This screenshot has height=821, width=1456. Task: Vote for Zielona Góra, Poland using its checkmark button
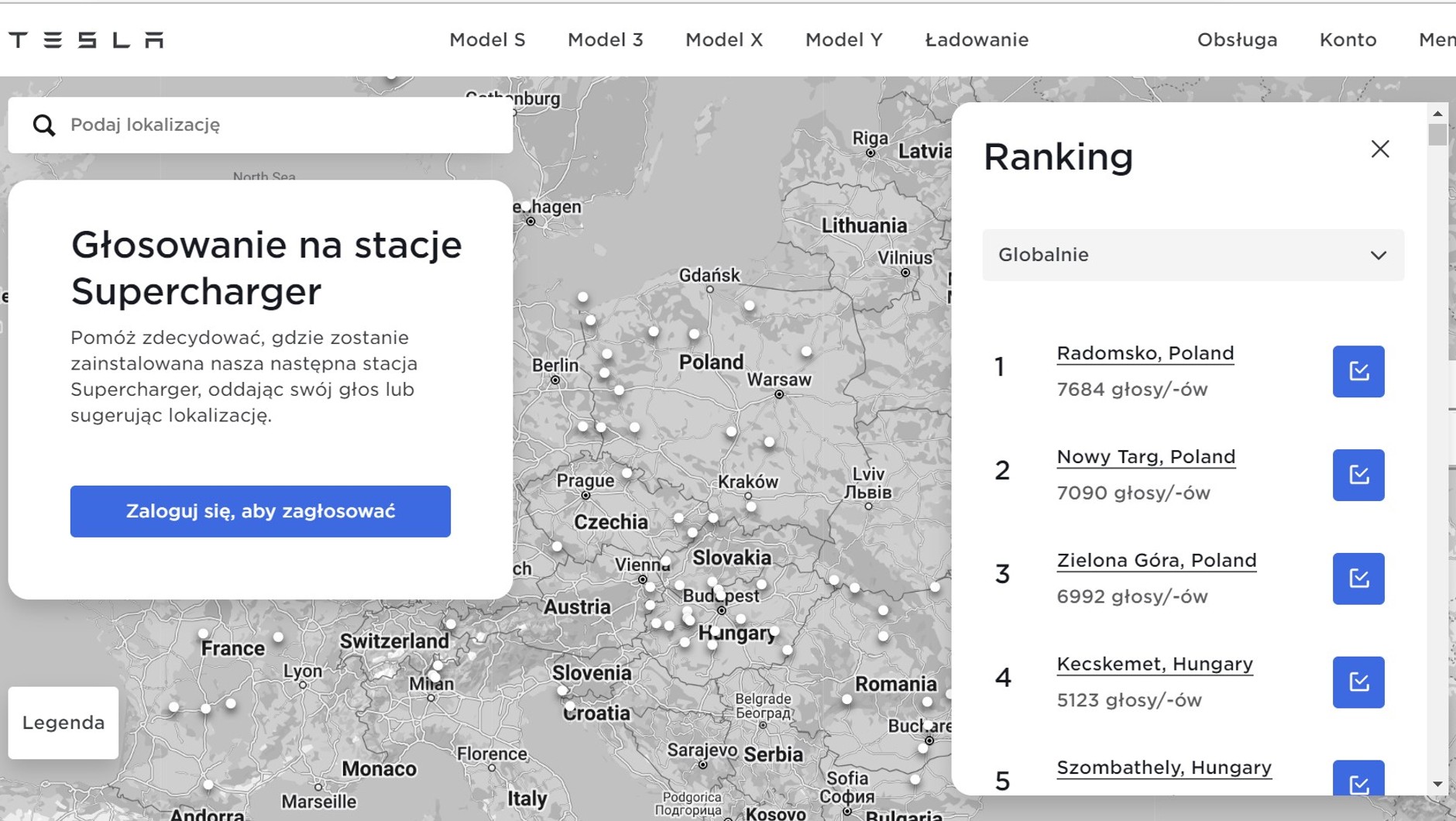[x=1358, y=579]
